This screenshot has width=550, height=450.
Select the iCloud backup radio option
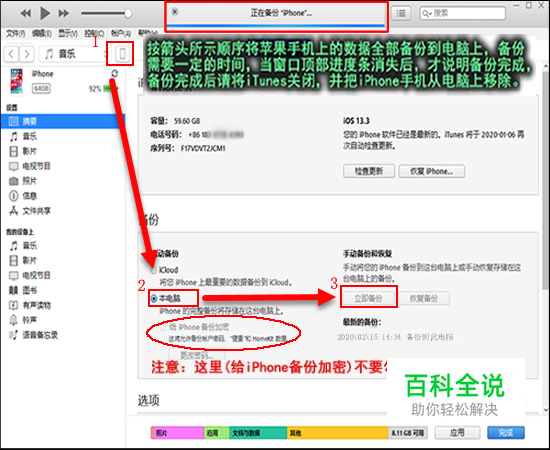[x=154, y=270]
